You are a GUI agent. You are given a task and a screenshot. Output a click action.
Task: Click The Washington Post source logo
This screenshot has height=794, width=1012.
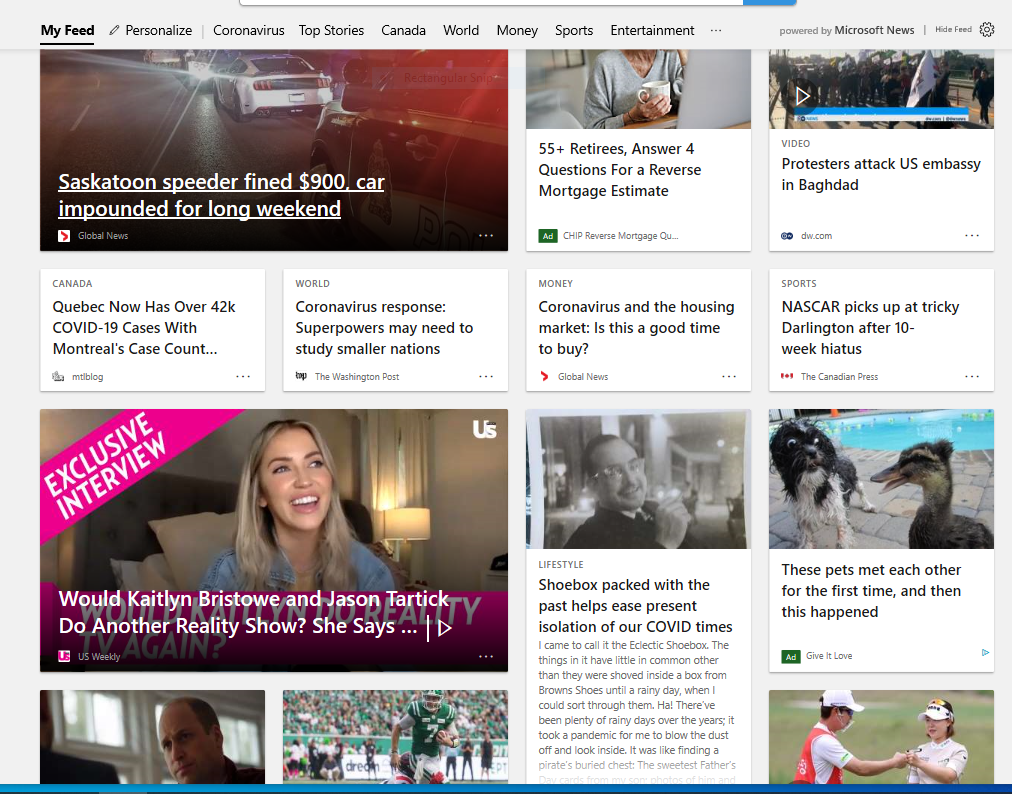301,376
